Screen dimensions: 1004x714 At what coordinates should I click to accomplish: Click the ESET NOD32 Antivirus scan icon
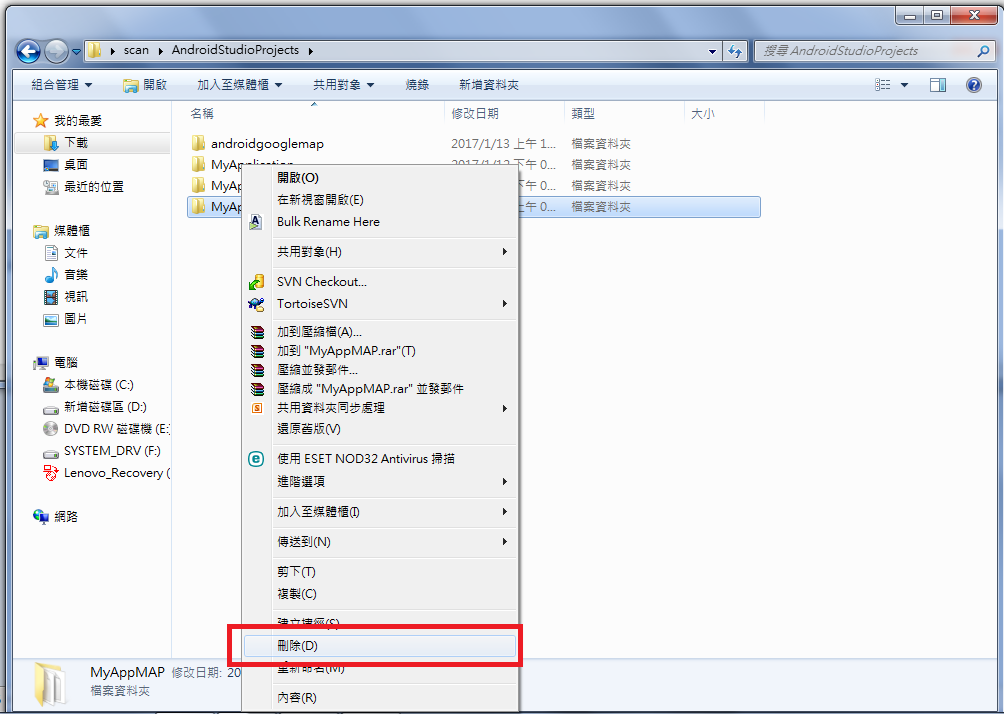click(256, 458)
